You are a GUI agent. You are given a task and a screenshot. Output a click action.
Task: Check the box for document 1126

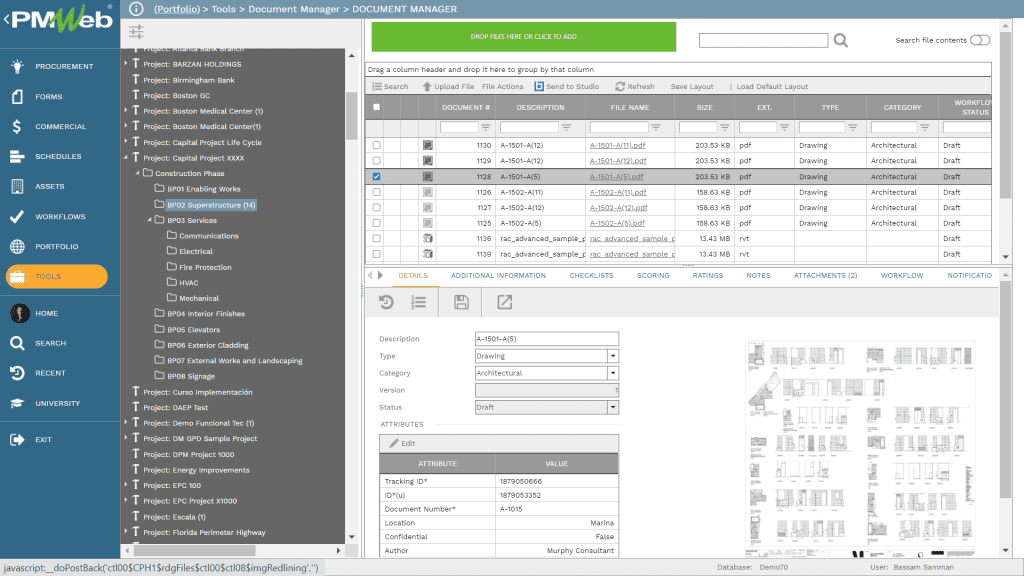pos(376,192)
